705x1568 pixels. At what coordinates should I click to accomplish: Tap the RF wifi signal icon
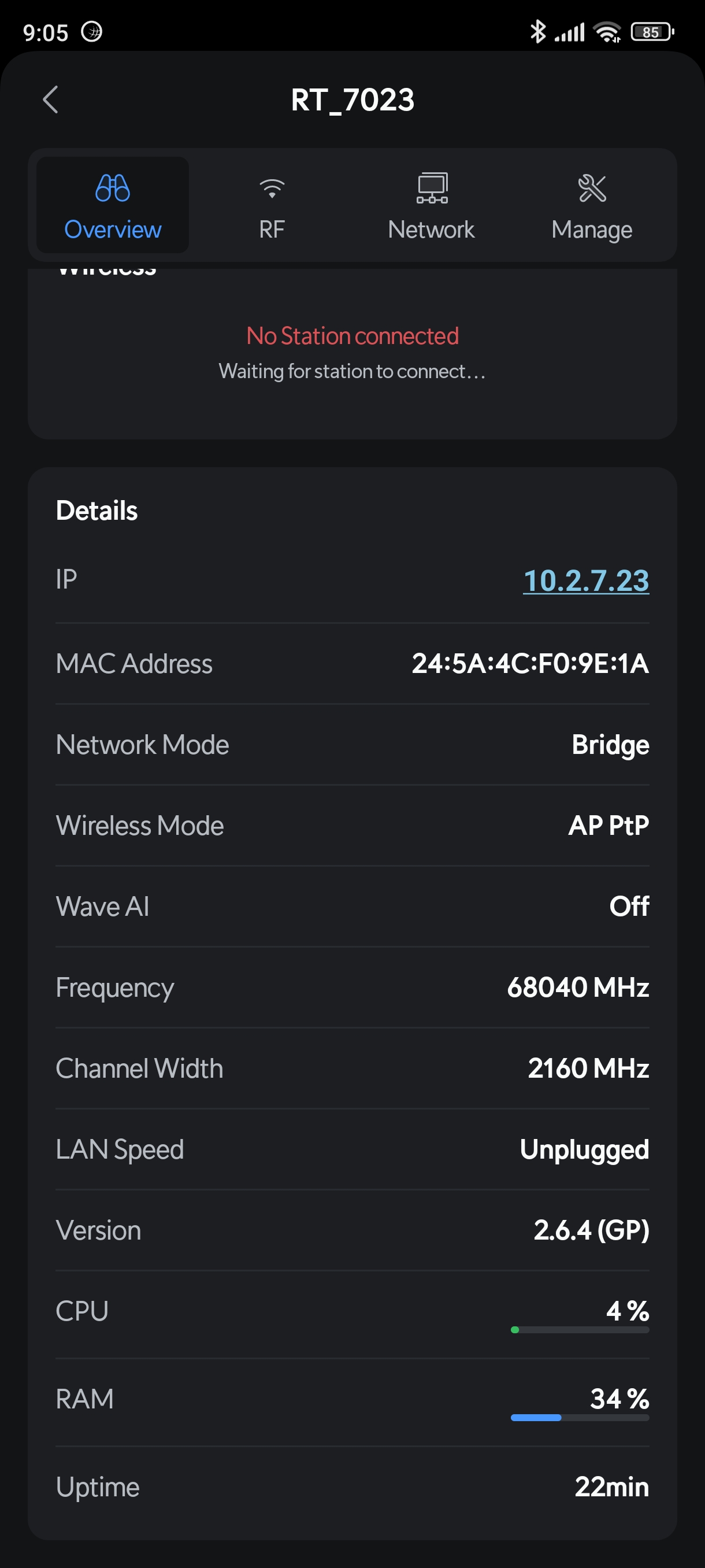(x=272, y=187)
